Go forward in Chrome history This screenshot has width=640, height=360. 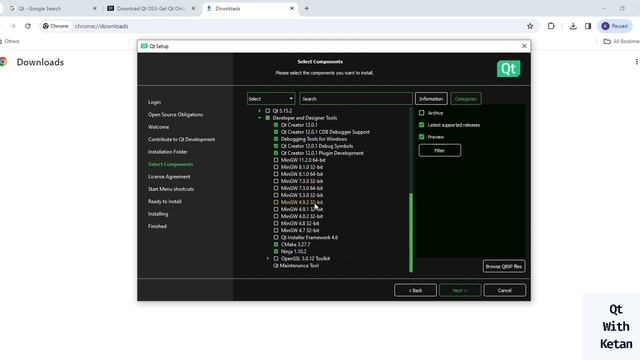(13, 26)
